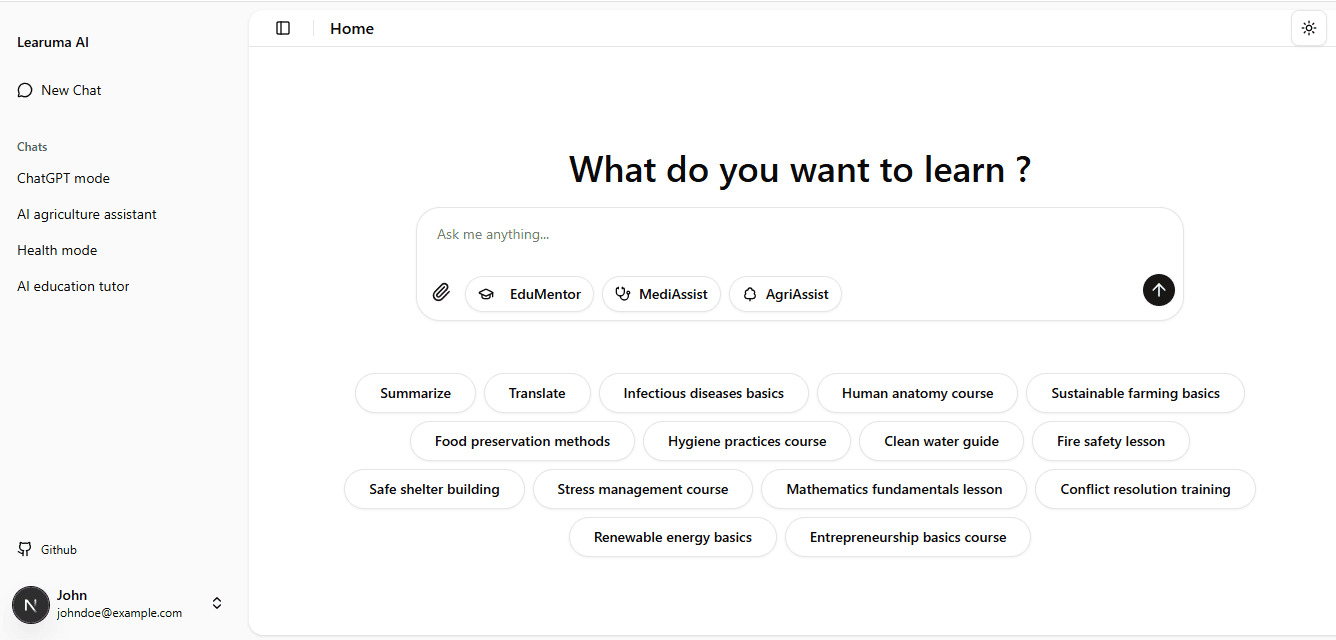Click the paperclip attachment icon
1336x640 pixels.
[441, 292]
